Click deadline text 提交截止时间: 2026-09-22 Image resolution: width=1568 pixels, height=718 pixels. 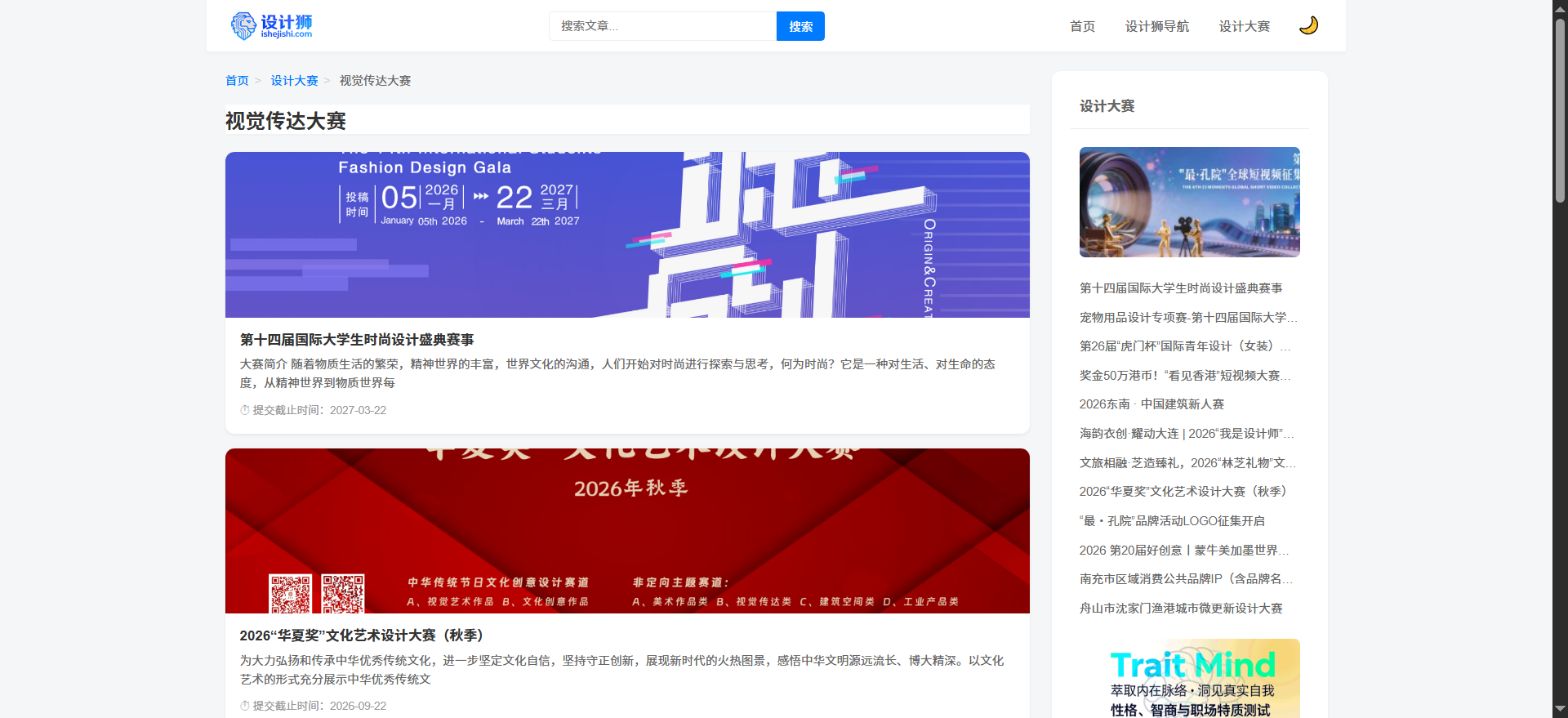(319, 706)
